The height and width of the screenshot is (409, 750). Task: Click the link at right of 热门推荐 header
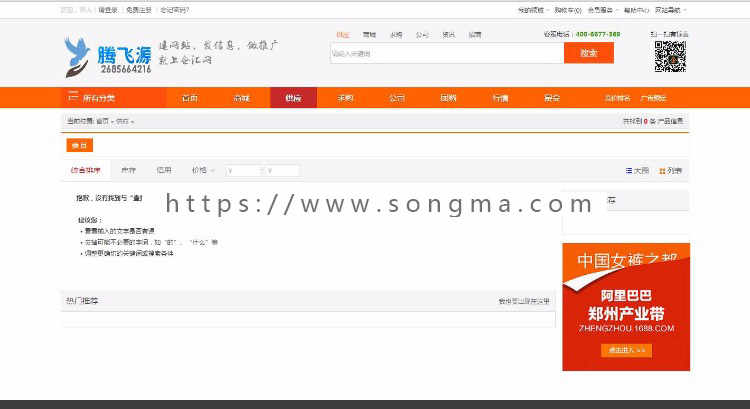pyautogui.click(x=524, y=301)
